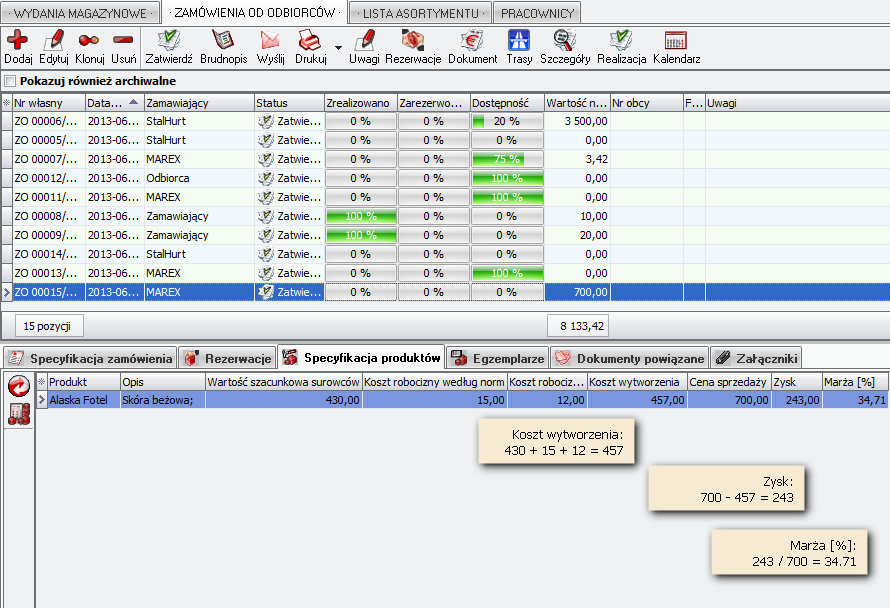Sort by the Data column header
Screen dimensions: 890x608
point(113,103)
